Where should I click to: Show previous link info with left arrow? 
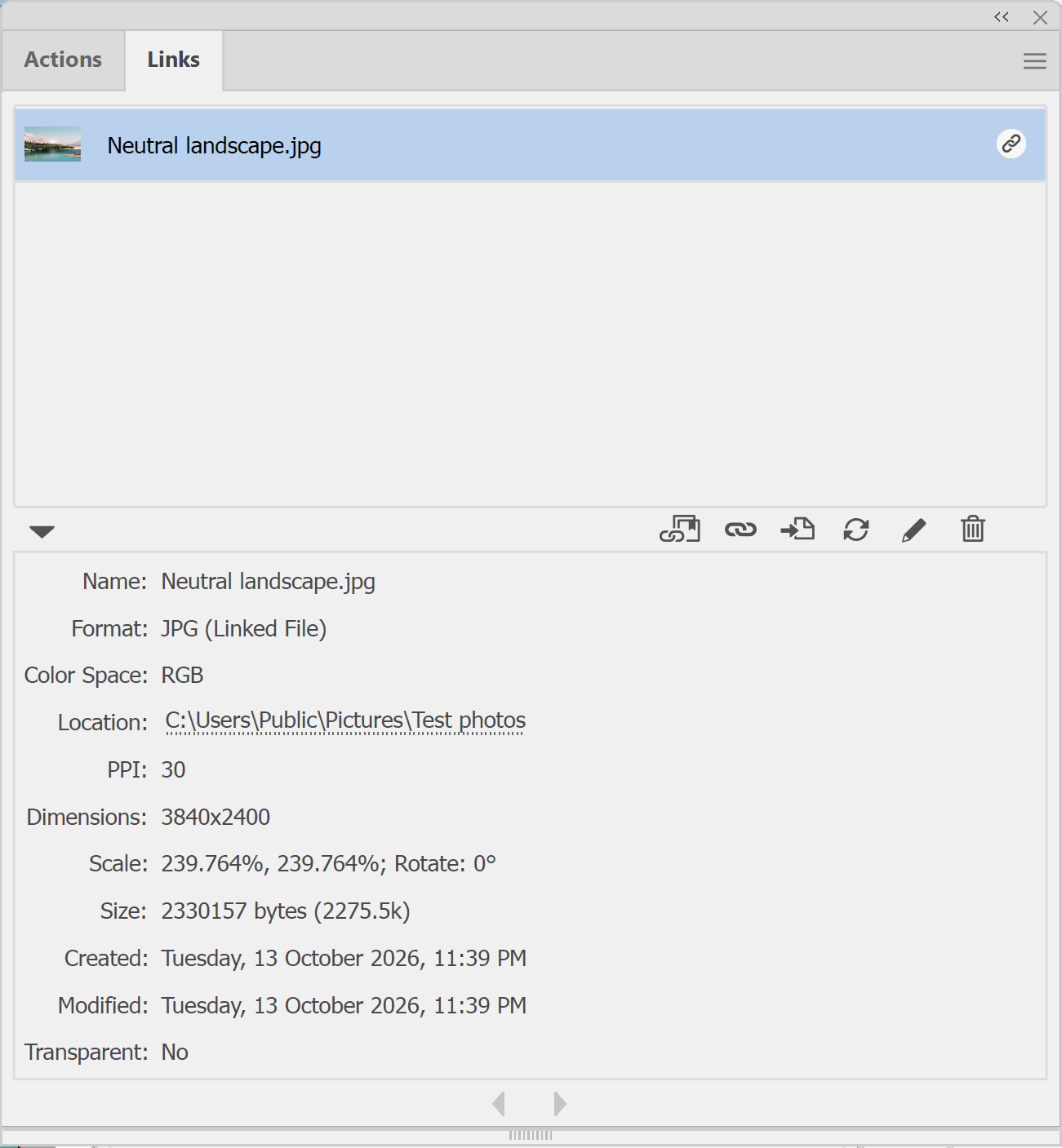(499, 1104)
